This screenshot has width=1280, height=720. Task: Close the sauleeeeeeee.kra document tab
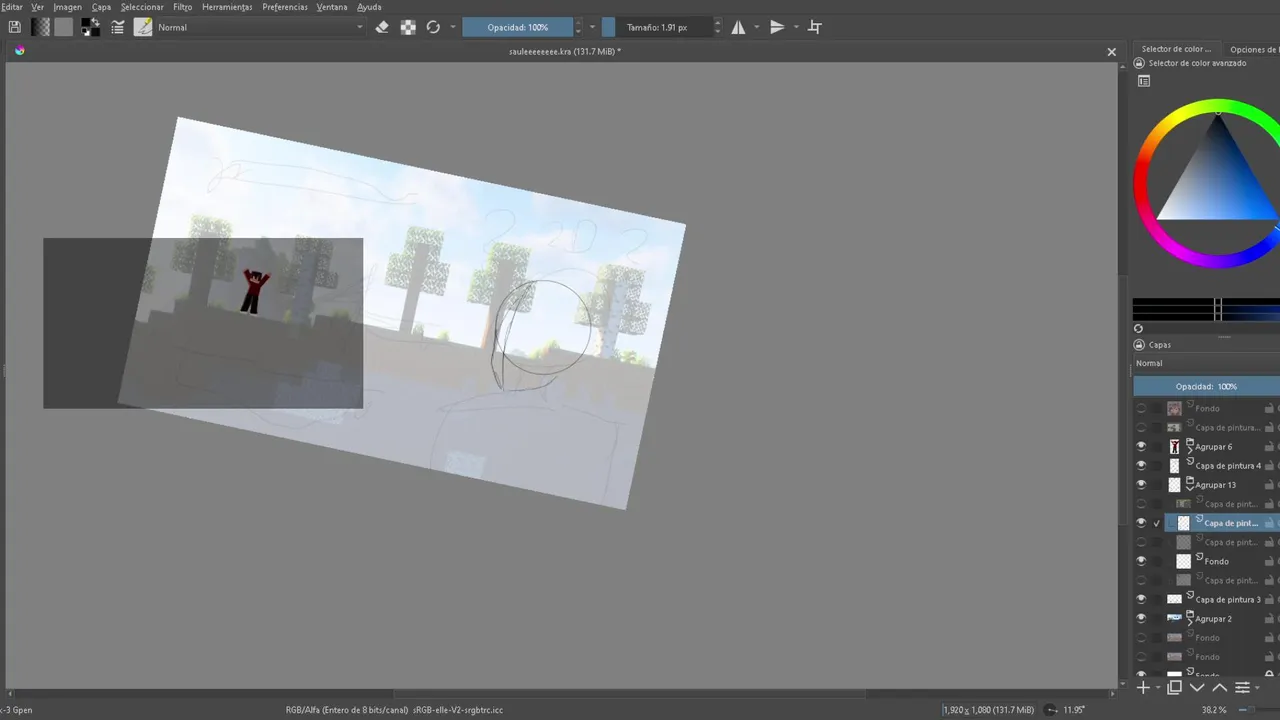1111,51
